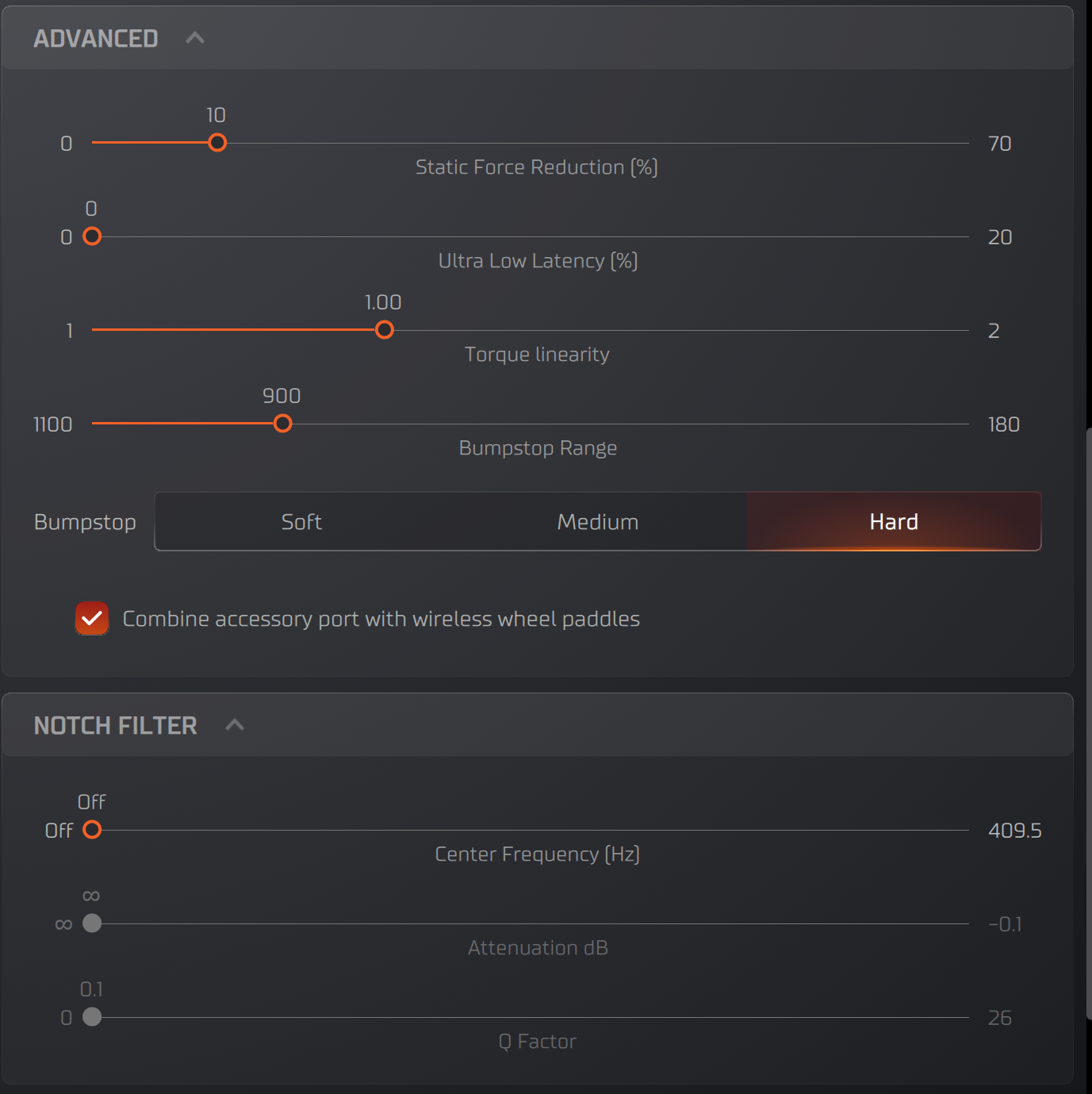Click Static Force Reduction slider handle

tap(217, 143)
